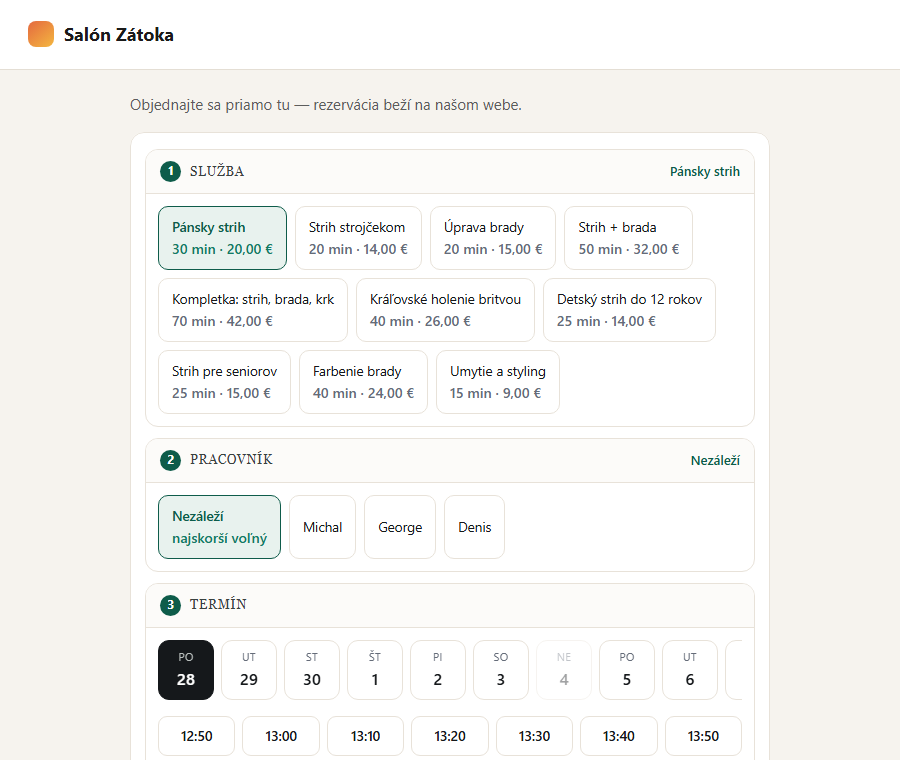Expand the Termín section header

[450, 605]
